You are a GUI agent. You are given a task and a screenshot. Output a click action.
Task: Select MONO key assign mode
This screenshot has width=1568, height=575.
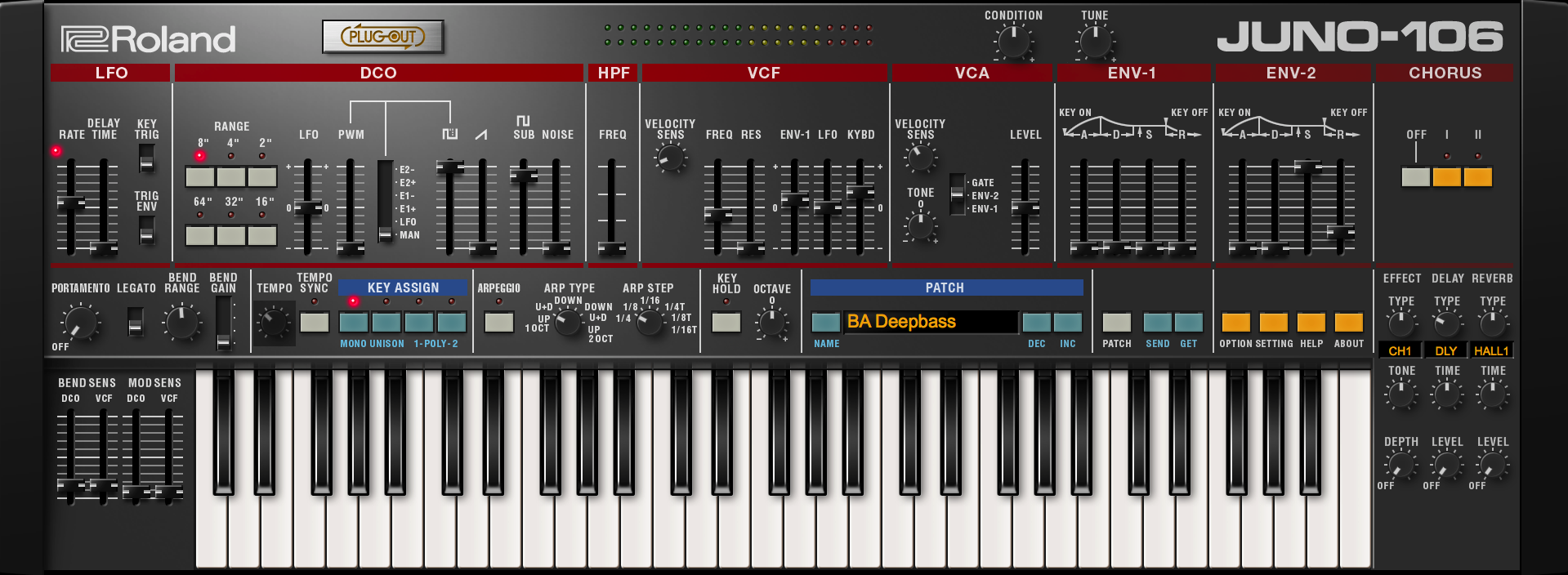[354, 322]
